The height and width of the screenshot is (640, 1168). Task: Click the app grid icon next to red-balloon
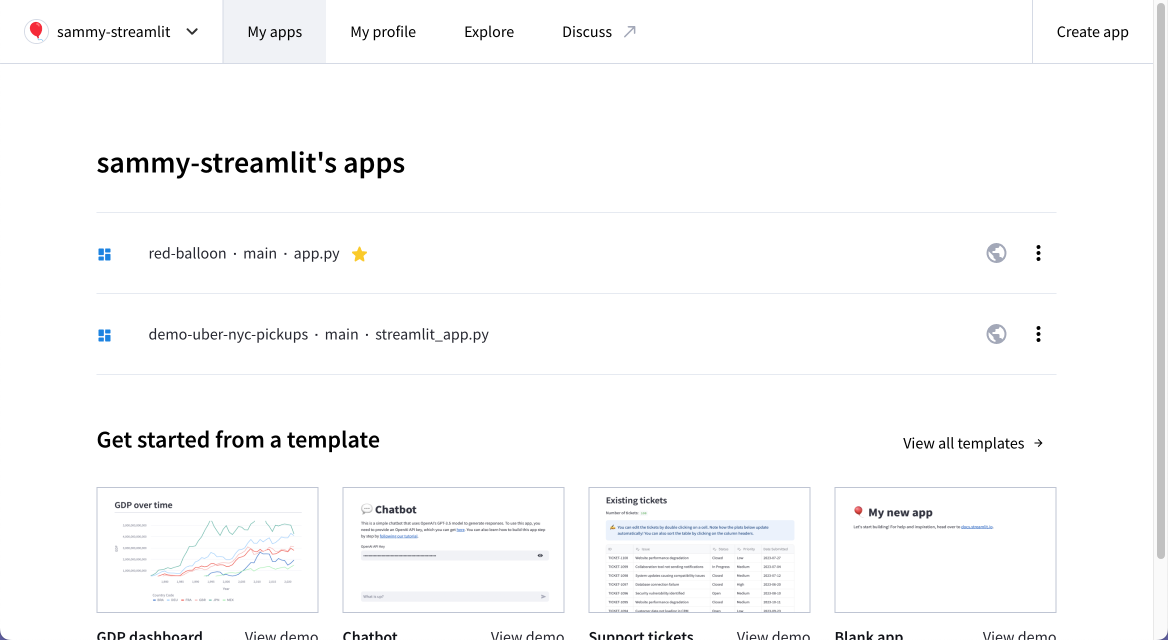click(x=104, y=253)
